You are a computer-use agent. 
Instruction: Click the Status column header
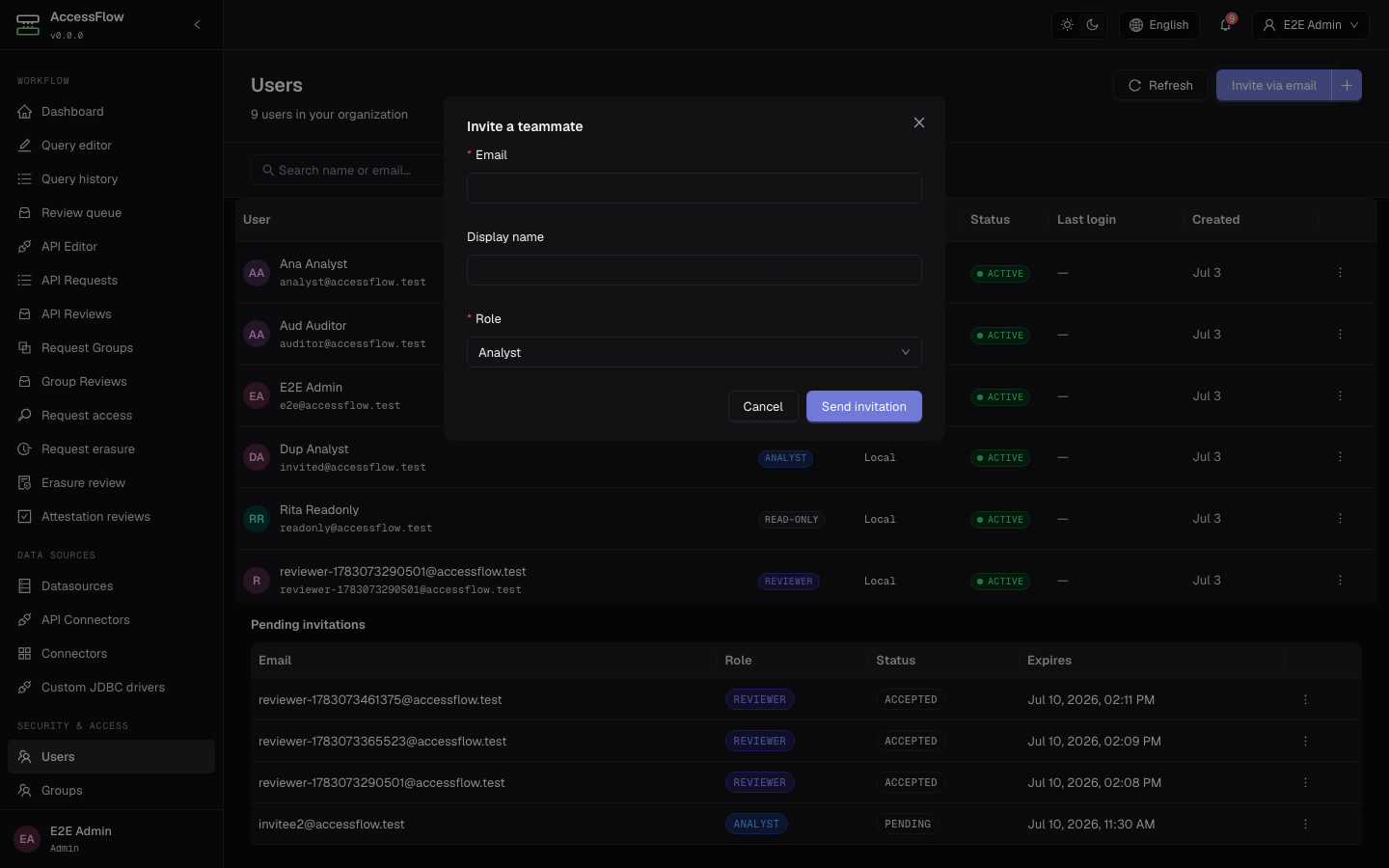tap(990, 220)
